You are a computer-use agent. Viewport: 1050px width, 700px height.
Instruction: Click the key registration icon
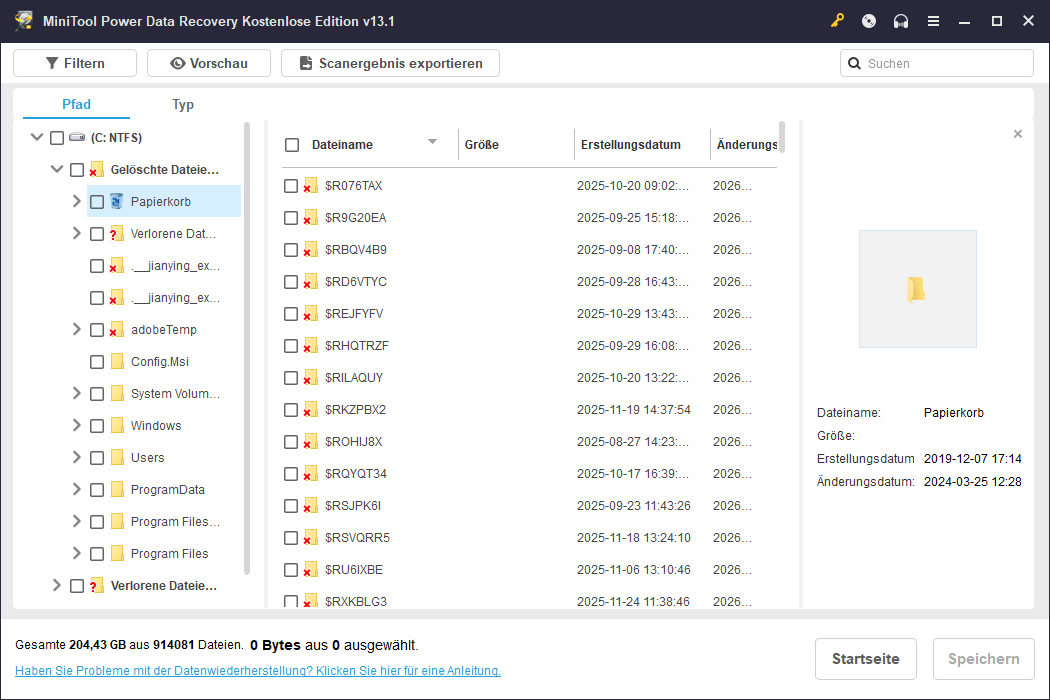[837, 21]
